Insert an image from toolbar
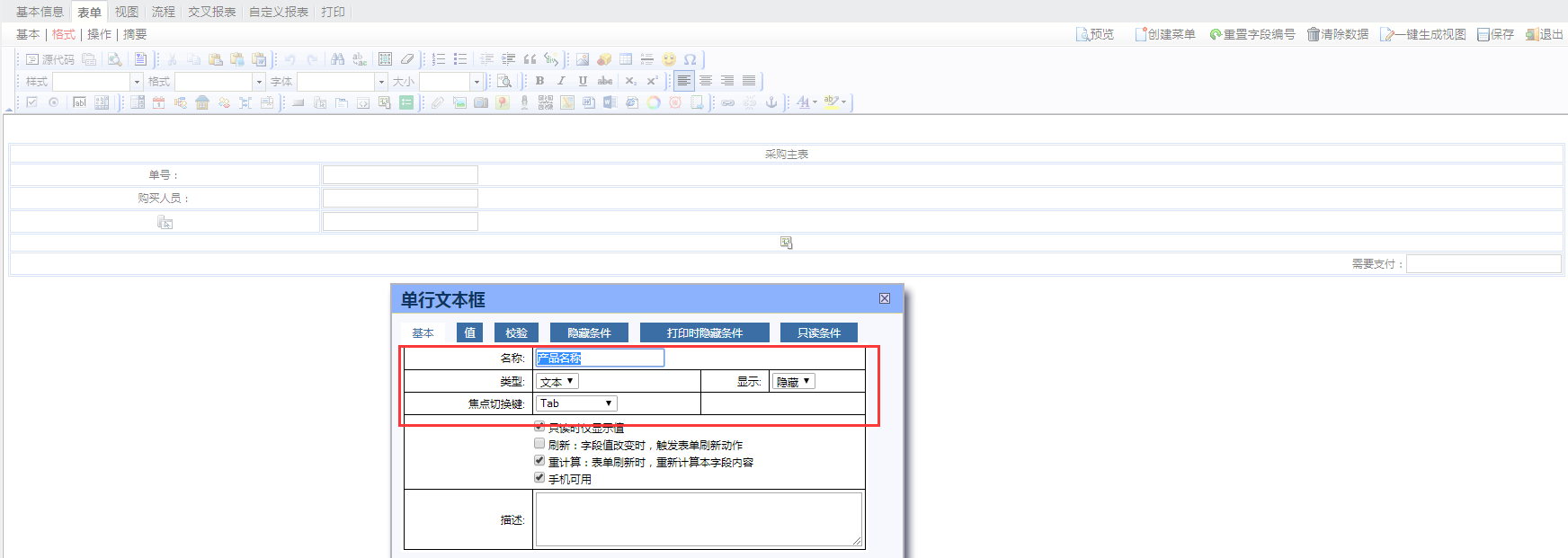This screenshot has width=1568, height=558. pyautogui.click(x=583, y=59)
